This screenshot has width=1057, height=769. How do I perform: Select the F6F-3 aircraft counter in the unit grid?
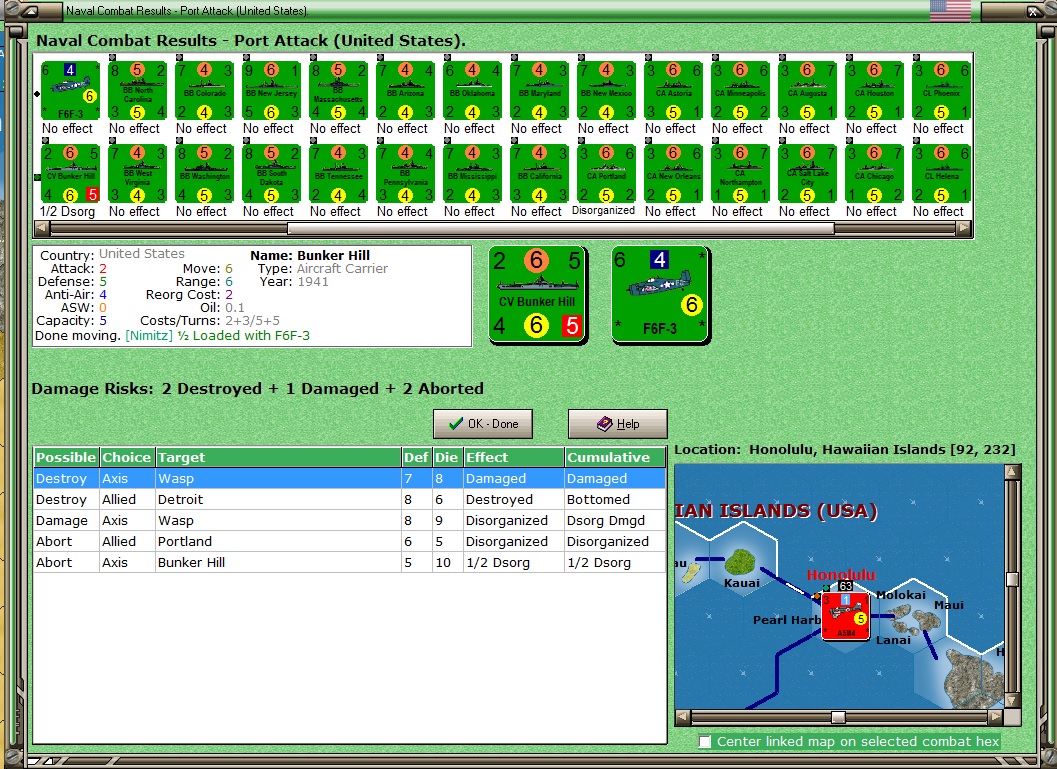(x=70, y=92)
